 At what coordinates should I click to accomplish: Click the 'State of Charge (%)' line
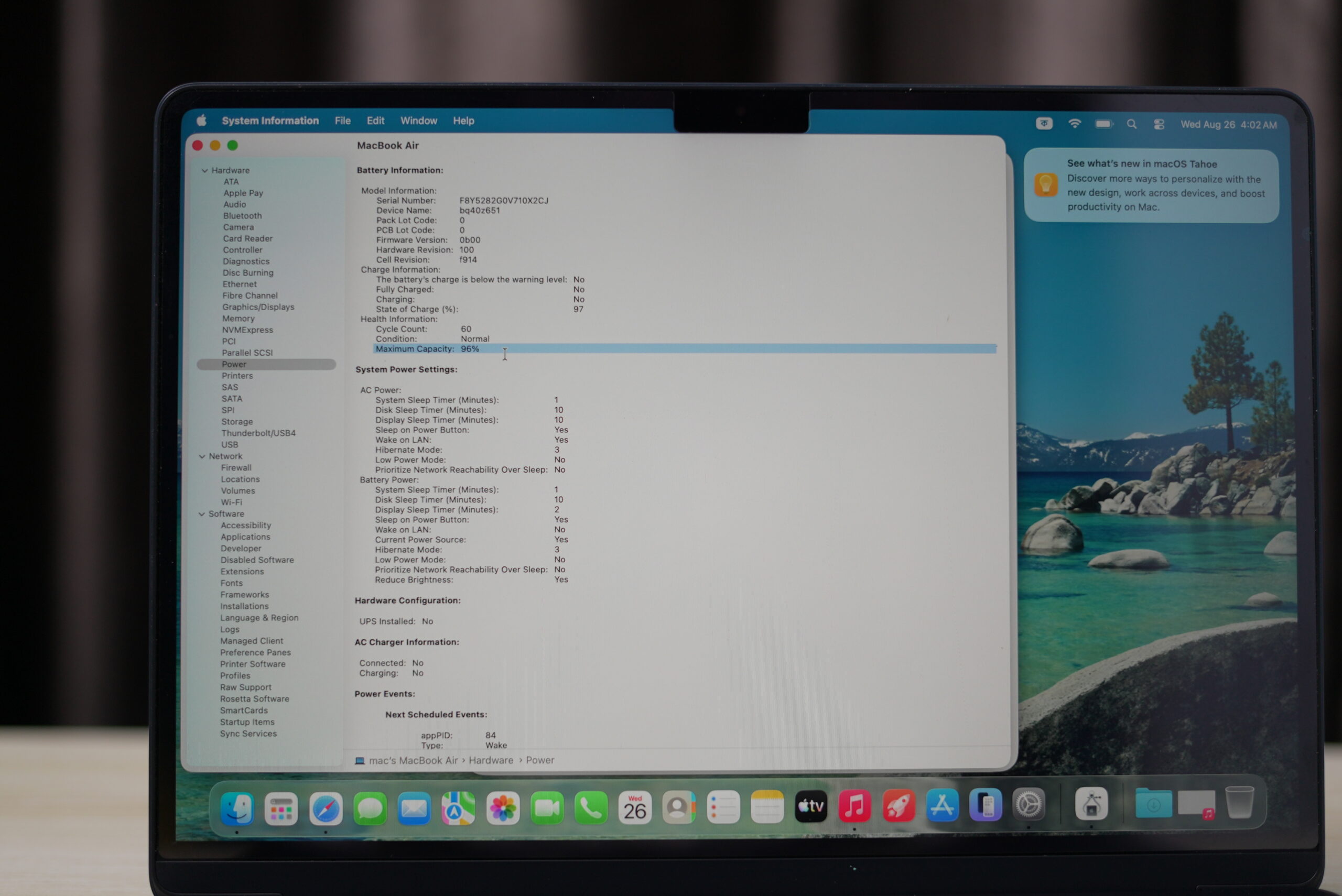click(480, 309)
